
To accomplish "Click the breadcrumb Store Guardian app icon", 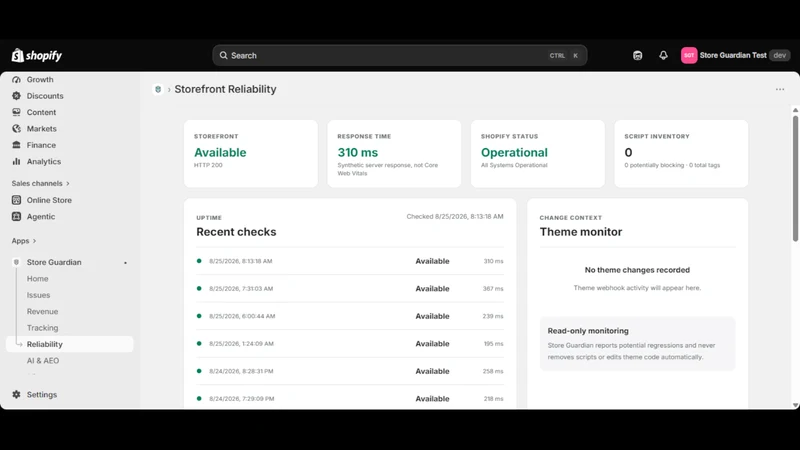I will pyautogui.click(x=158, y=89).
